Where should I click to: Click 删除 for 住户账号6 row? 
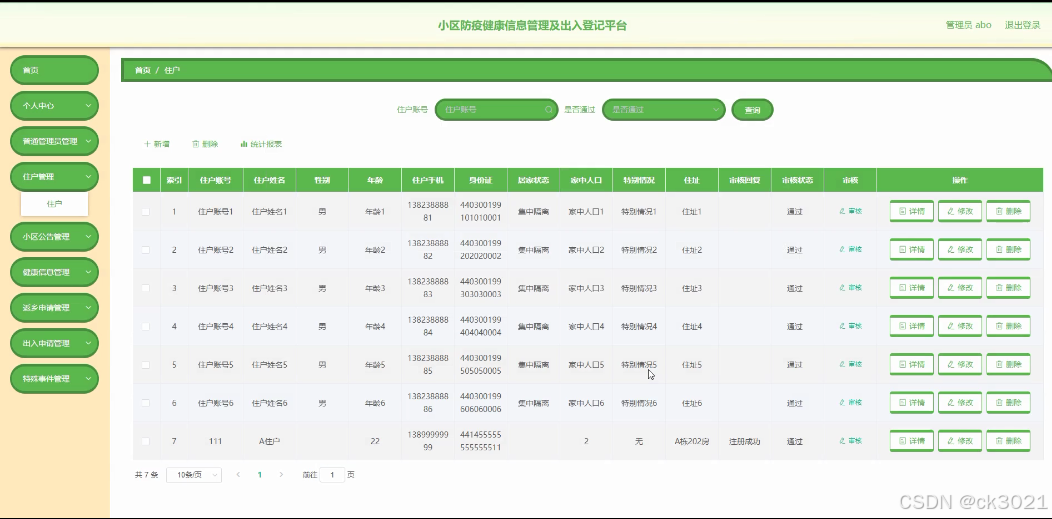pyautogui.click(x=1008, y=402)
